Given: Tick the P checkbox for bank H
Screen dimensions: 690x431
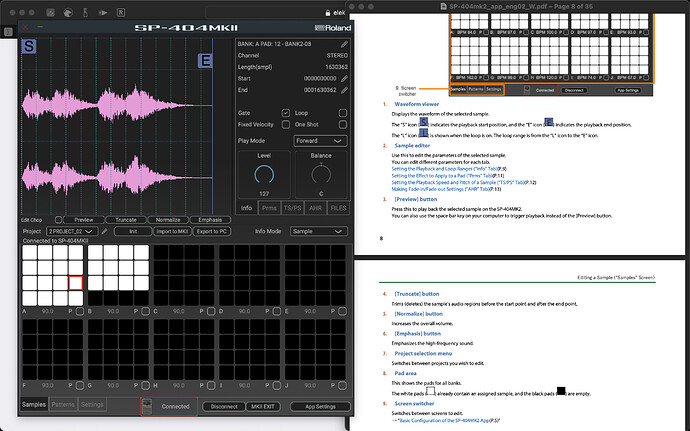Looking at the screenshot, I should pos(211,385).
